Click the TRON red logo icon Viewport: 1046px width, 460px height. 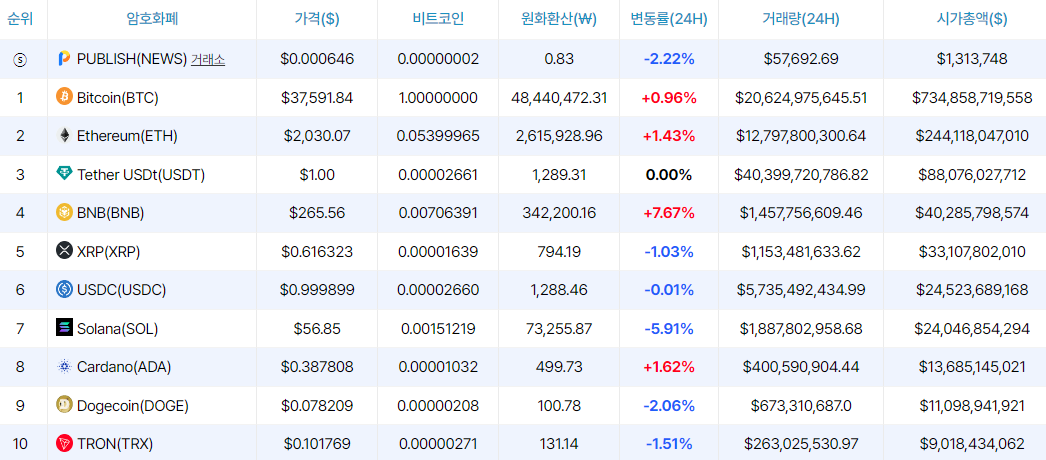pyautogui.click(x=64, y=443)
